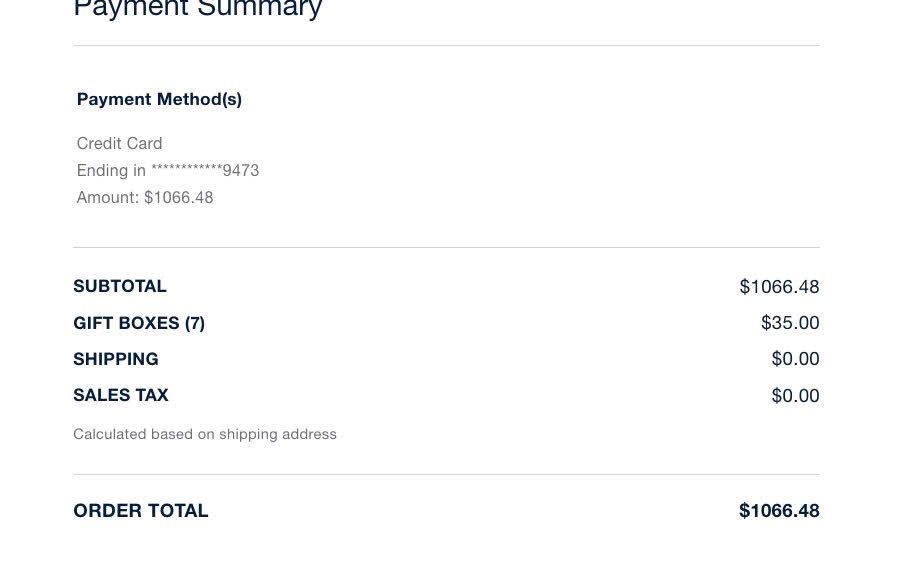Click the bold order total $1066.48

click(x=779, y=511)
